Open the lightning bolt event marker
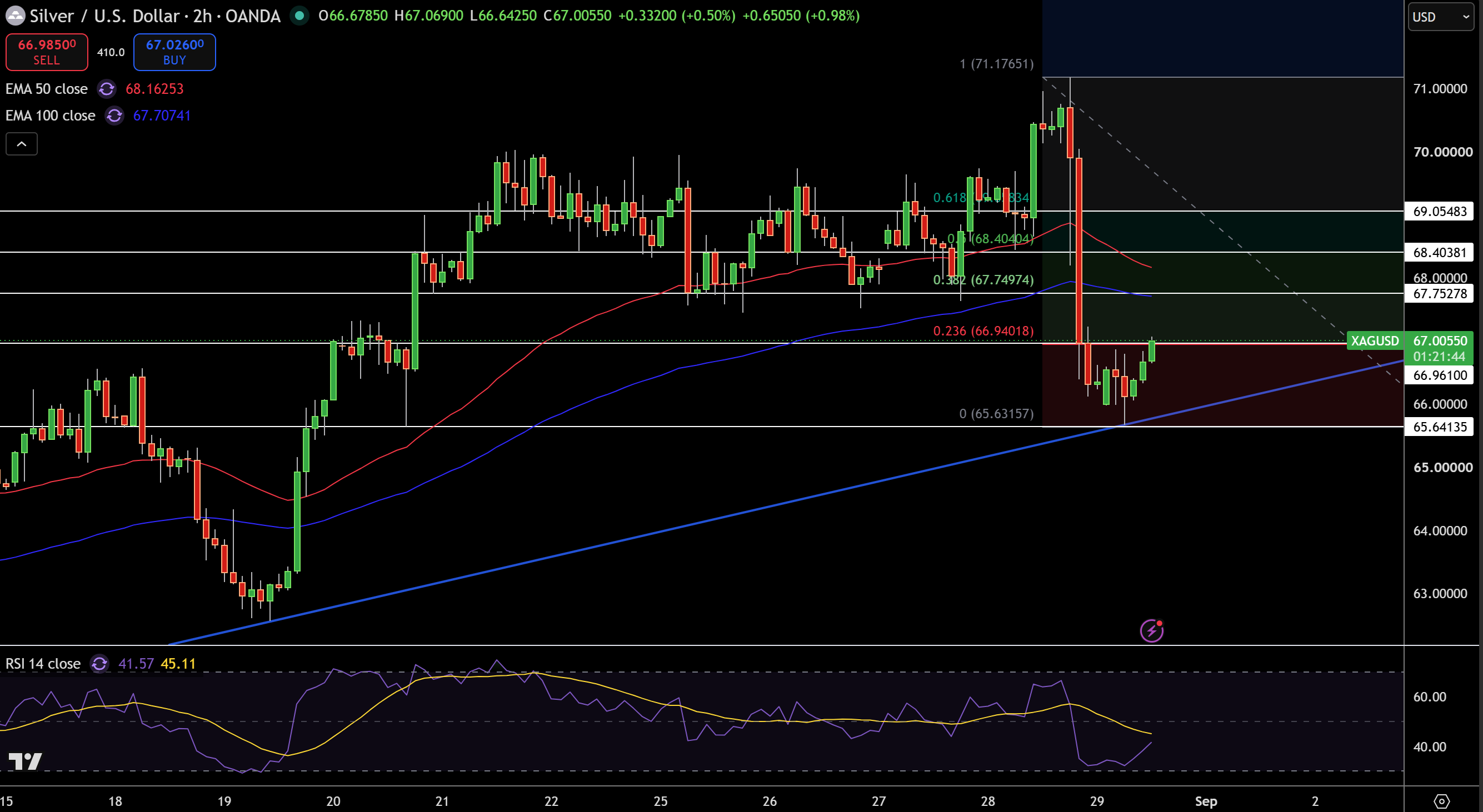The height and width of the screenshot is (812, 1483). click(1151, 631)
